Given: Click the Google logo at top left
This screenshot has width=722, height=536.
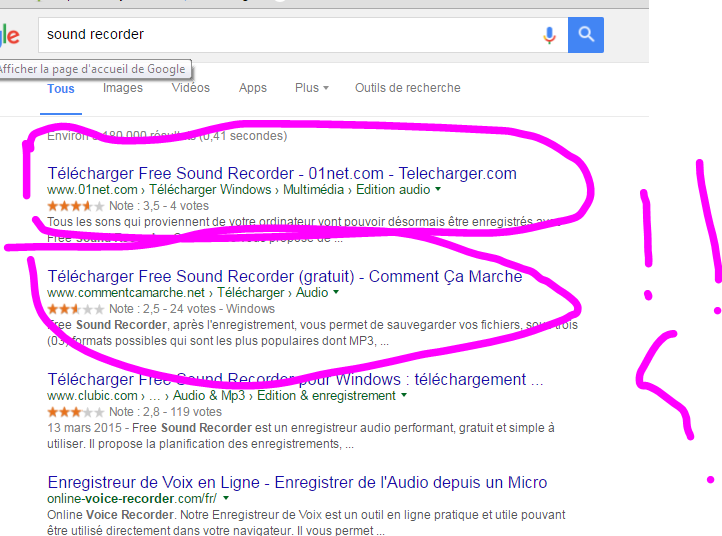Looking at the screenshot, I should (9, 36).
